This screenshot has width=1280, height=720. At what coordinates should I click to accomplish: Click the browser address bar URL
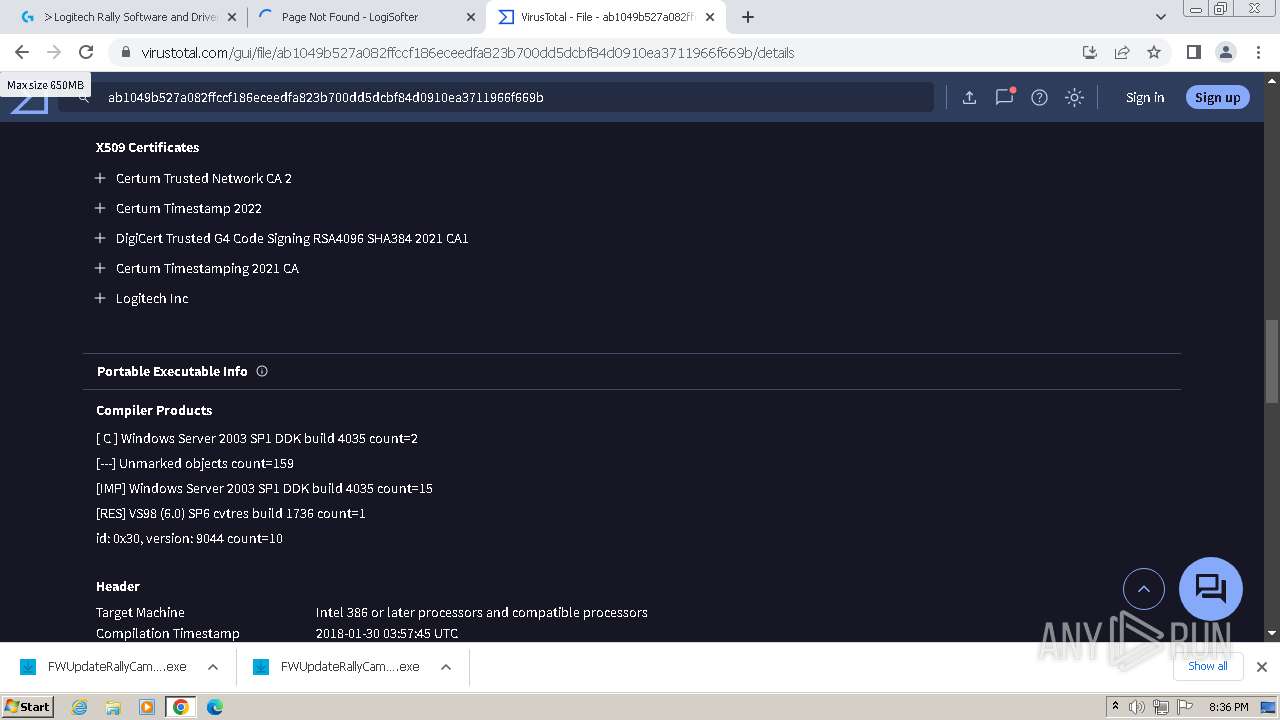[467, 53]
